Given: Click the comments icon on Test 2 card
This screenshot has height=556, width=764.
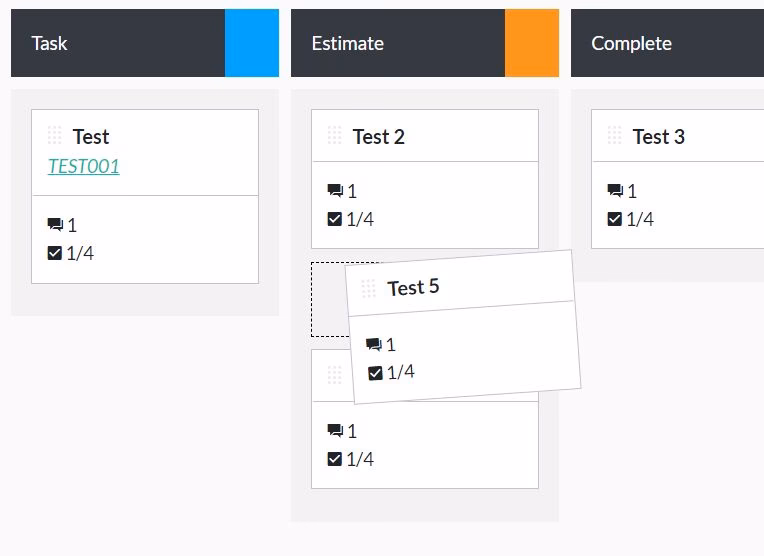Looking at the screenshot, I should click(x=335, y=191).
